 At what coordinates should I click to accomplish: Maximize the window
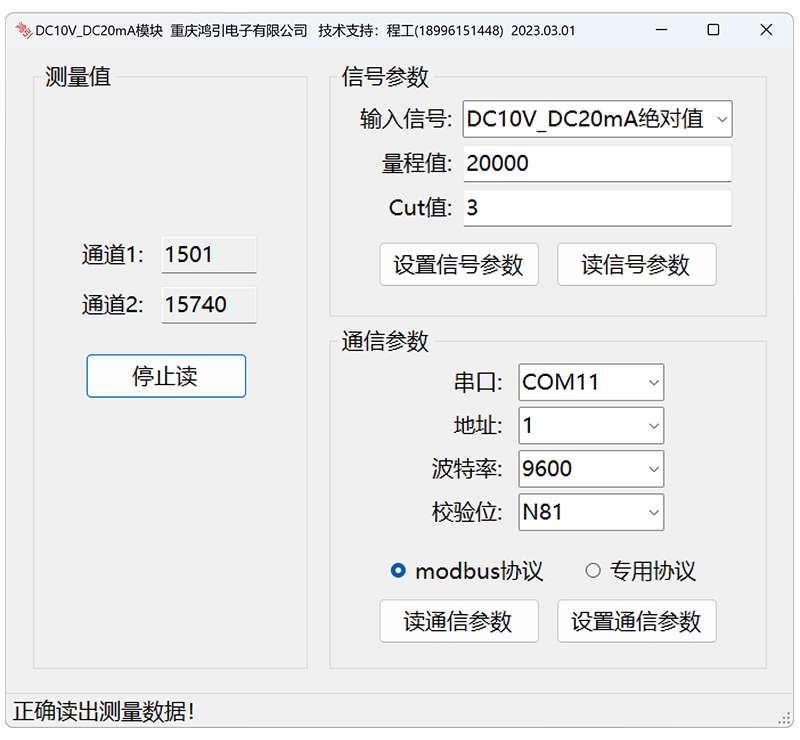click(713, 30)
